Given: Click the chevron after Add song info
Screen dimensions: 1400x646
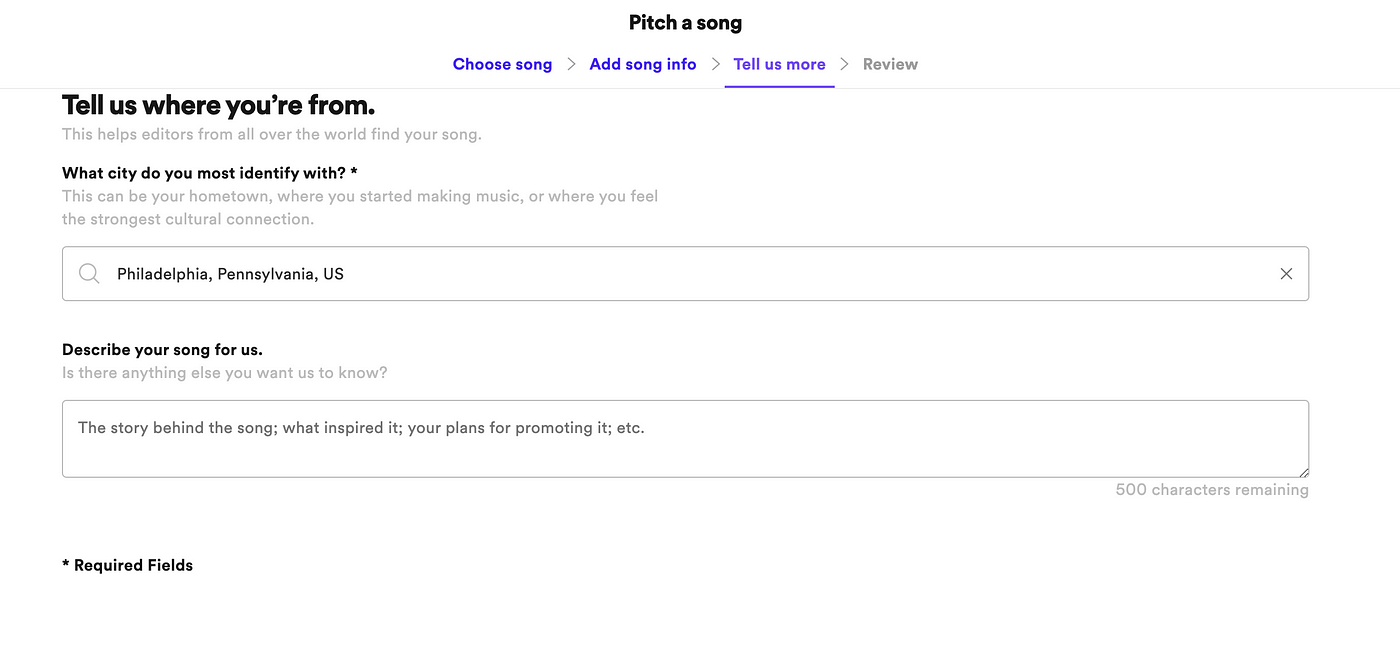Looking at the screenshot, I should (715, 64).
